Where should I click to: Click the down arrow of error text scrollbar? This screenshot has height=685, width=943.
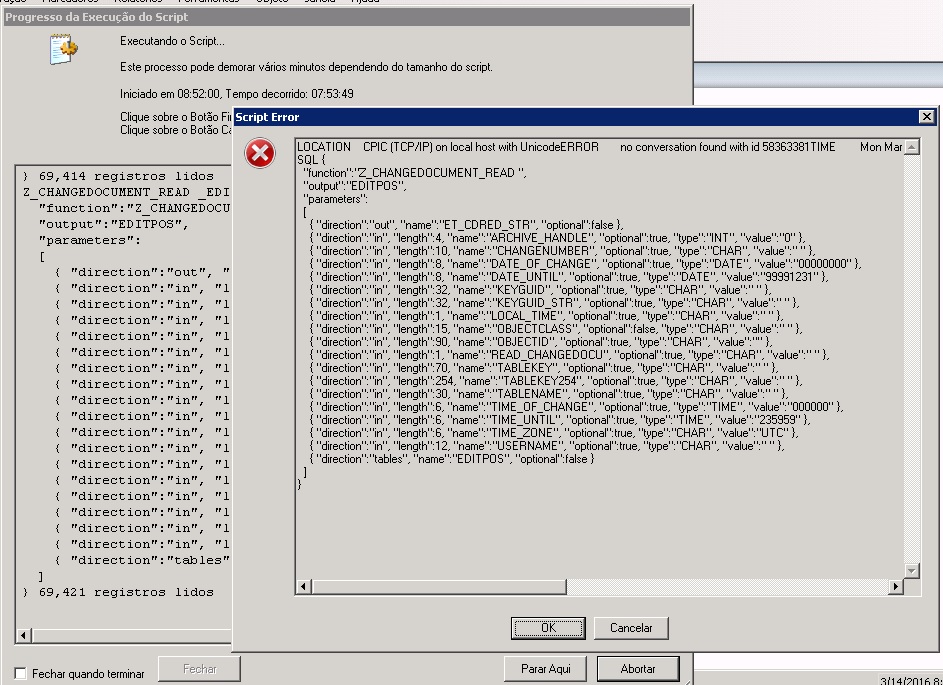coord(912,571)
